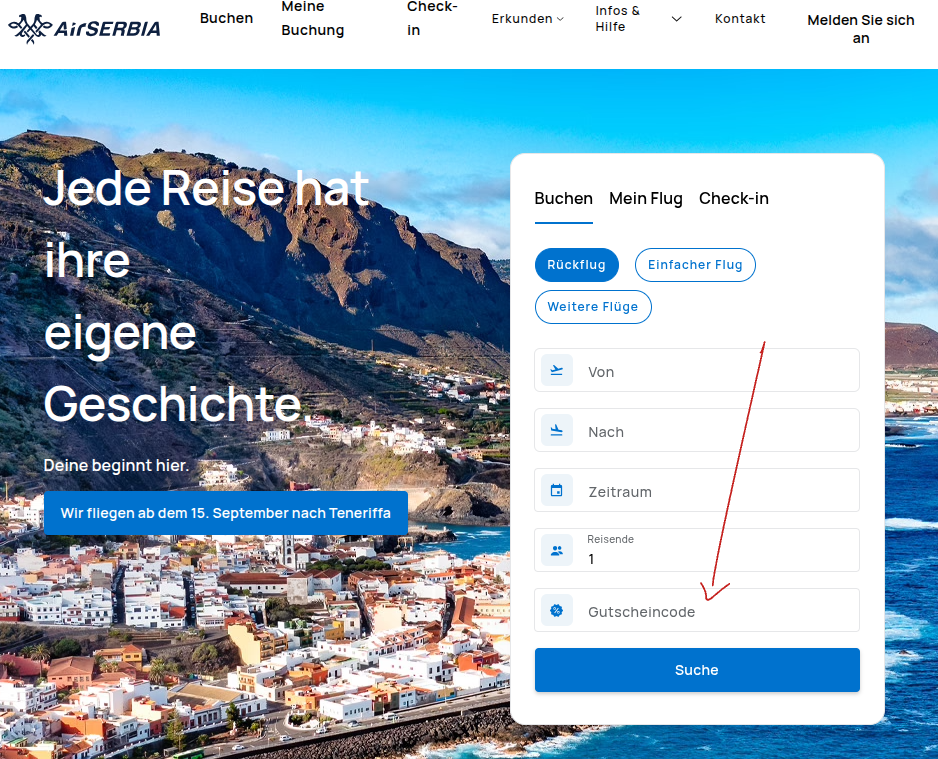The image size is (938, 759).
Task: Click the chevron icon beside Infos & Hilfe
Action: (x=676, y=17)
